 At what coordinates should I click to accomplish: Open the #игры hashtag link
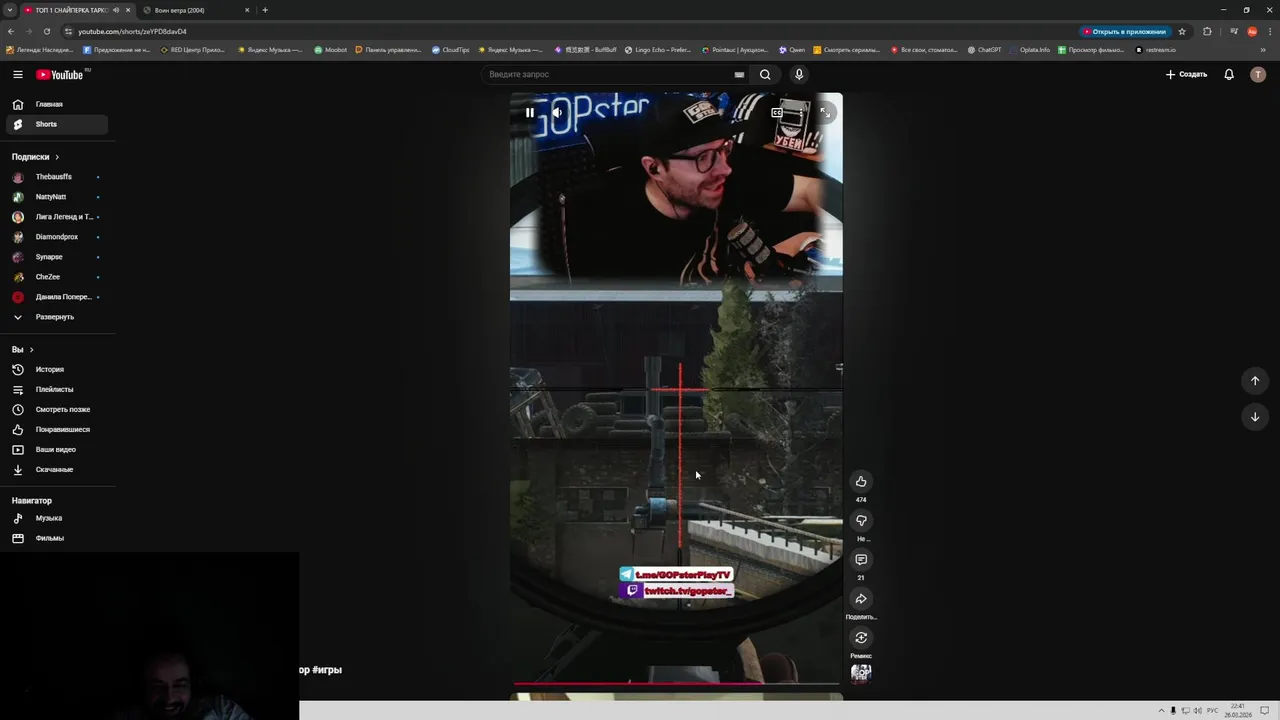tap(327, 670)
